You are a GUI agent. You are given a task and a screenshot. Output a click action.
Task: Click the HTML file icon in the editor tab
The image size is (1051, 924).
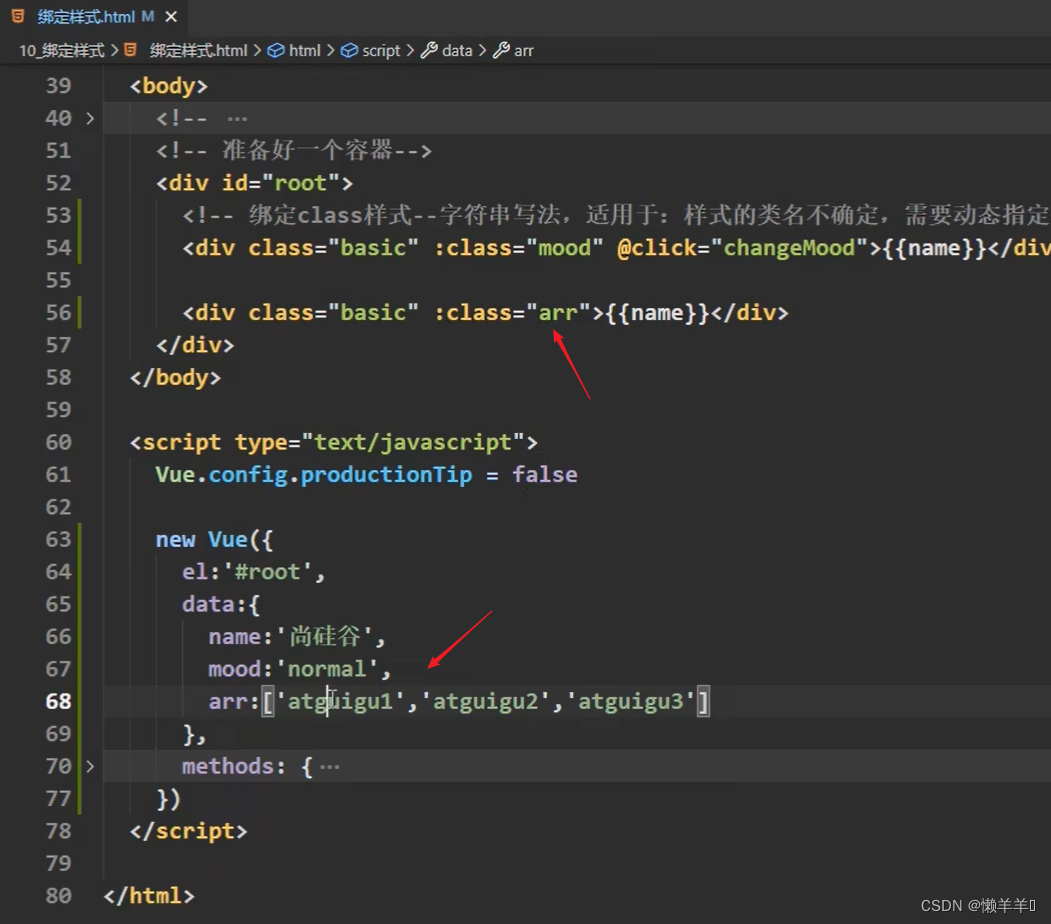pos(18,17)
